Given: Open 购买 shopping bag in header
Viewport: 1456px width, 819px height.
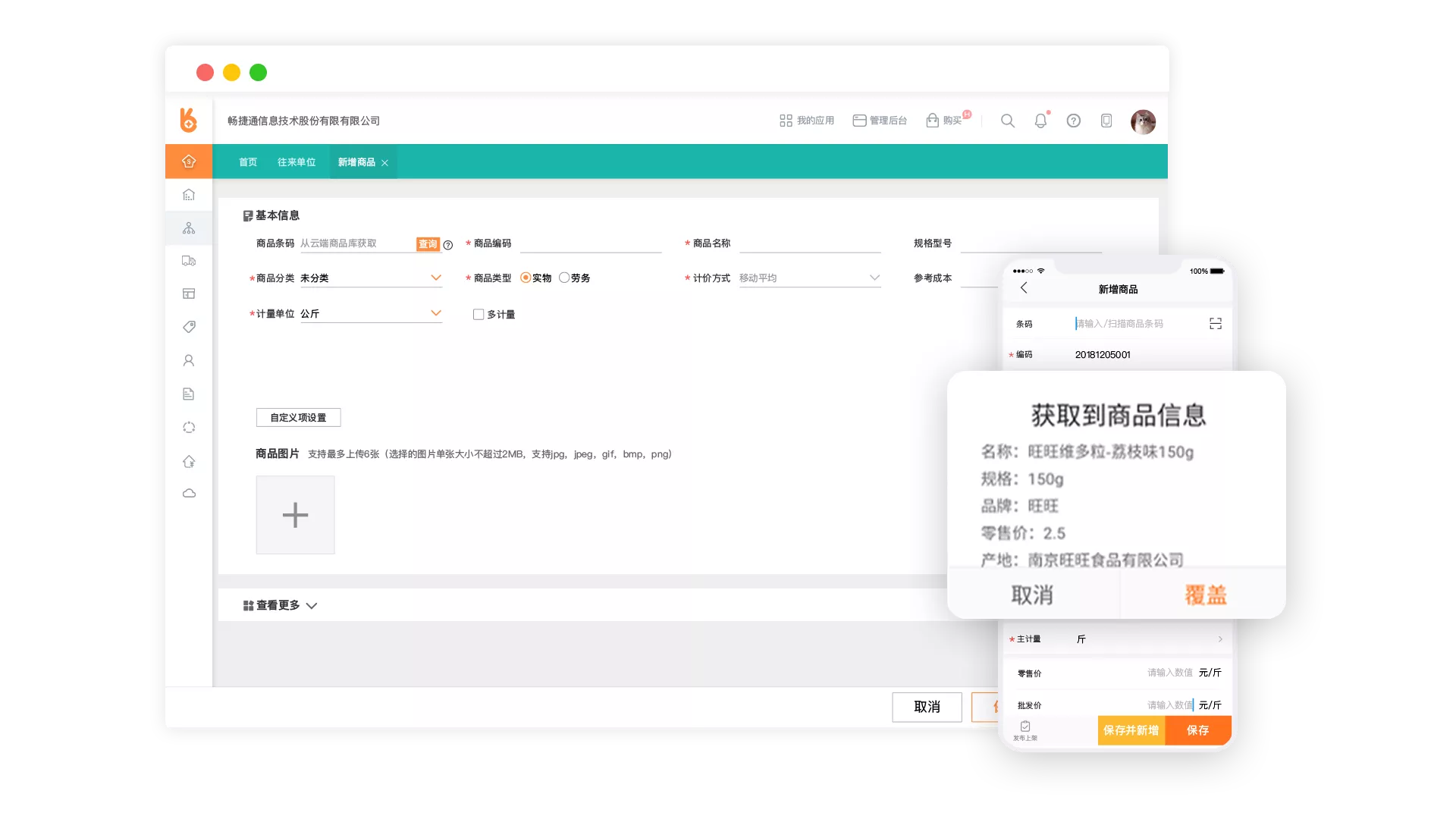Looking at the screenshot, I should tap(944, 121).
